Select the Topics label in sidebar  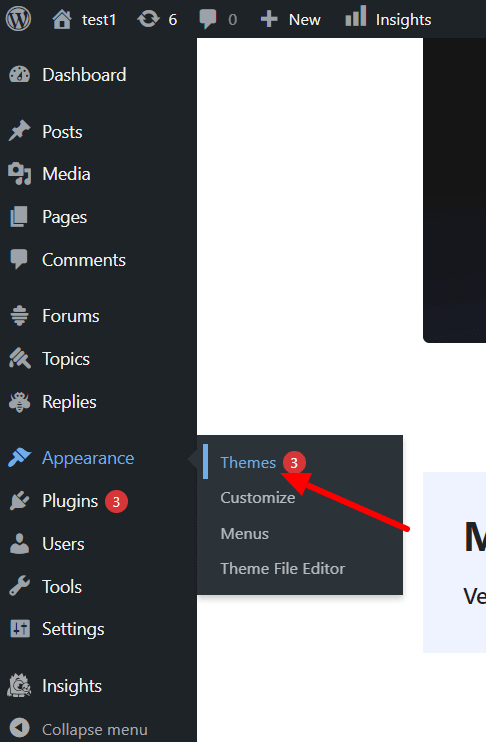pos(66,359)
